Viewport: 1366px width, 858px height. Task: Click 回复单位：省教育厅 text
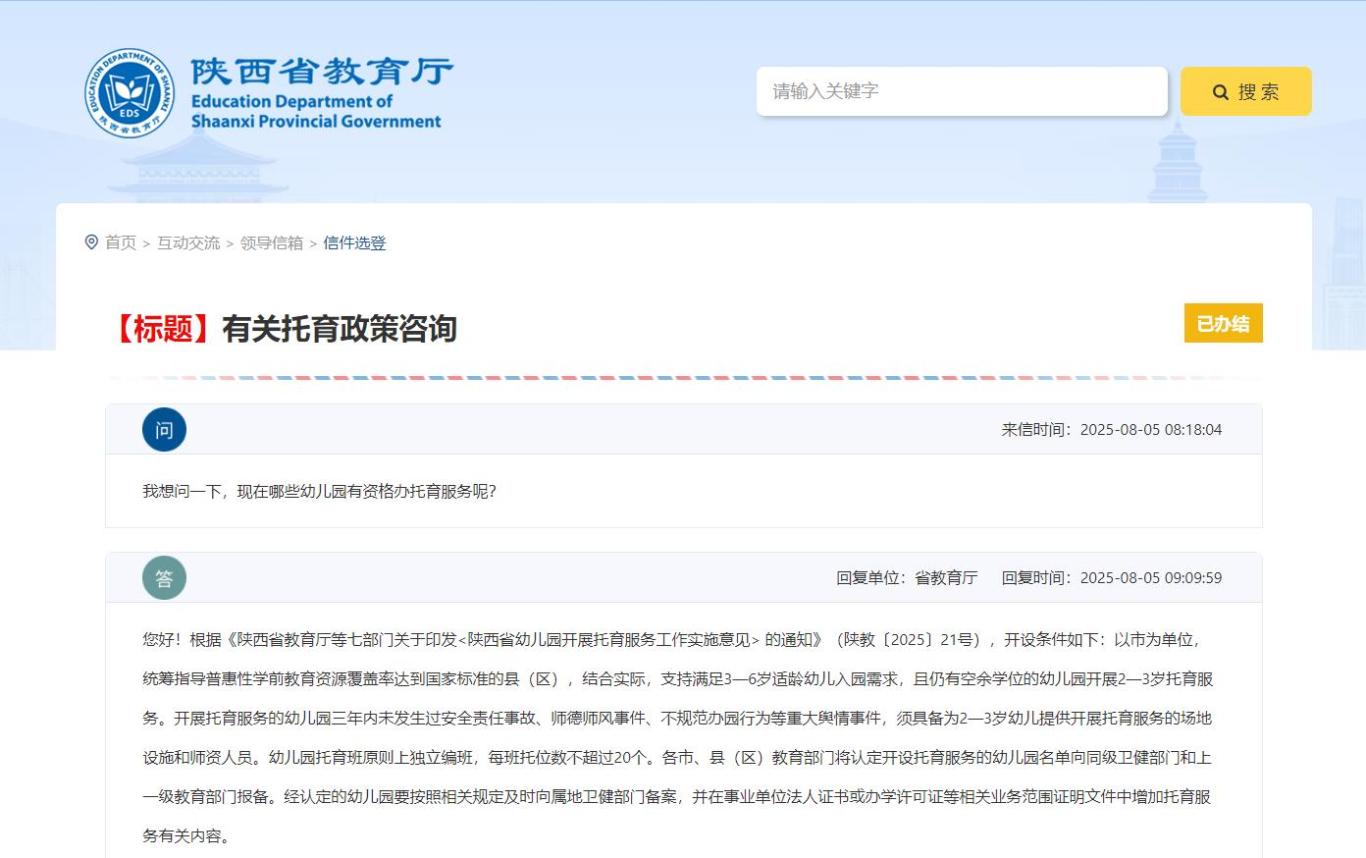pos(907,578)
